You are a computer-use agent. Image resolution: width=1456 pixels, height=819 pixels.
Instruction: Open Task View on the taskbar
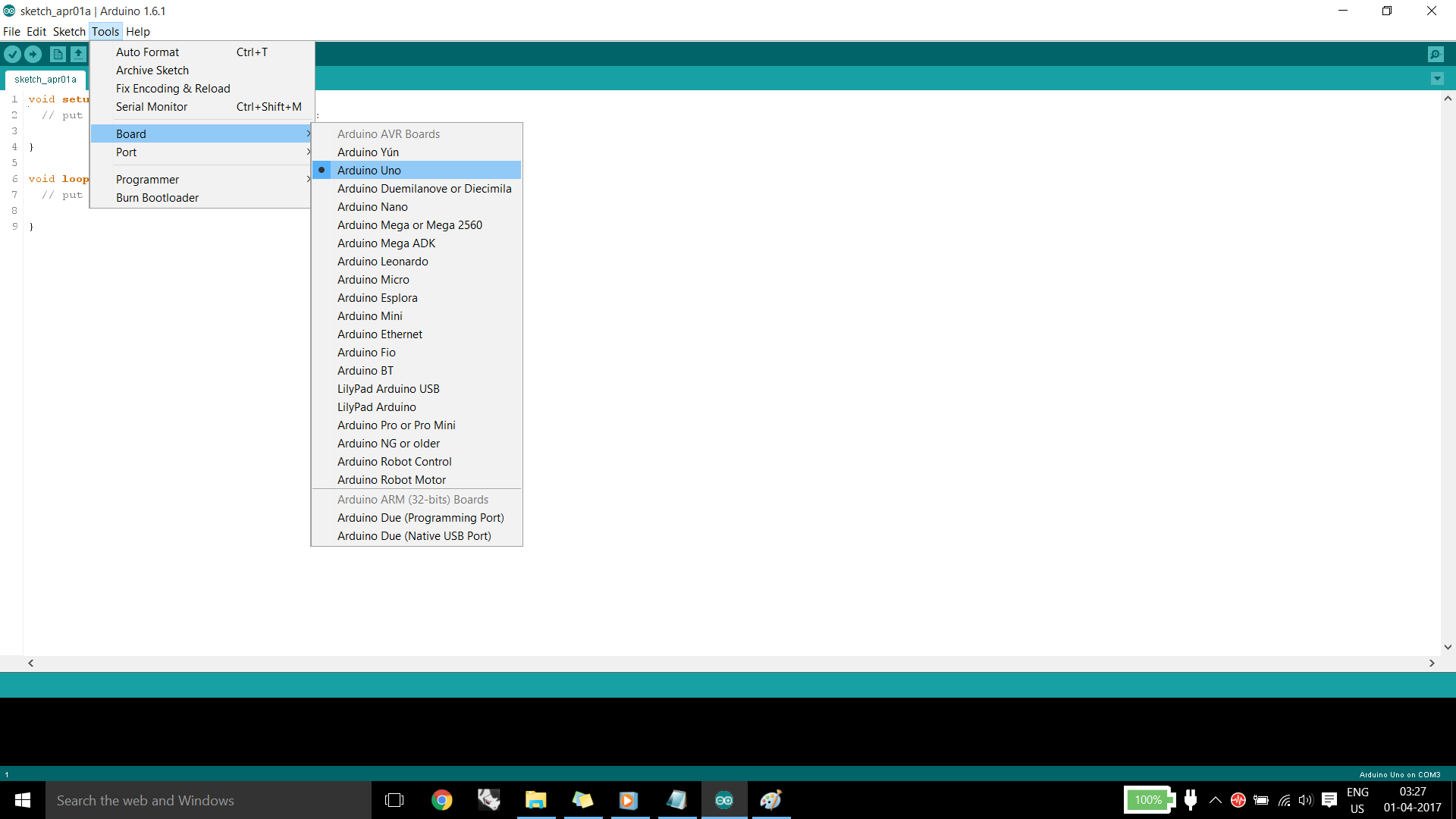394,800
